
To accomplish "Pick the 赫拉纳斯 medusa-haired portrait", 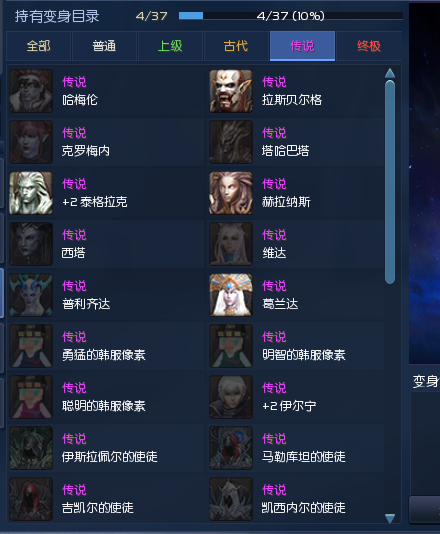I will coord(231,193).
